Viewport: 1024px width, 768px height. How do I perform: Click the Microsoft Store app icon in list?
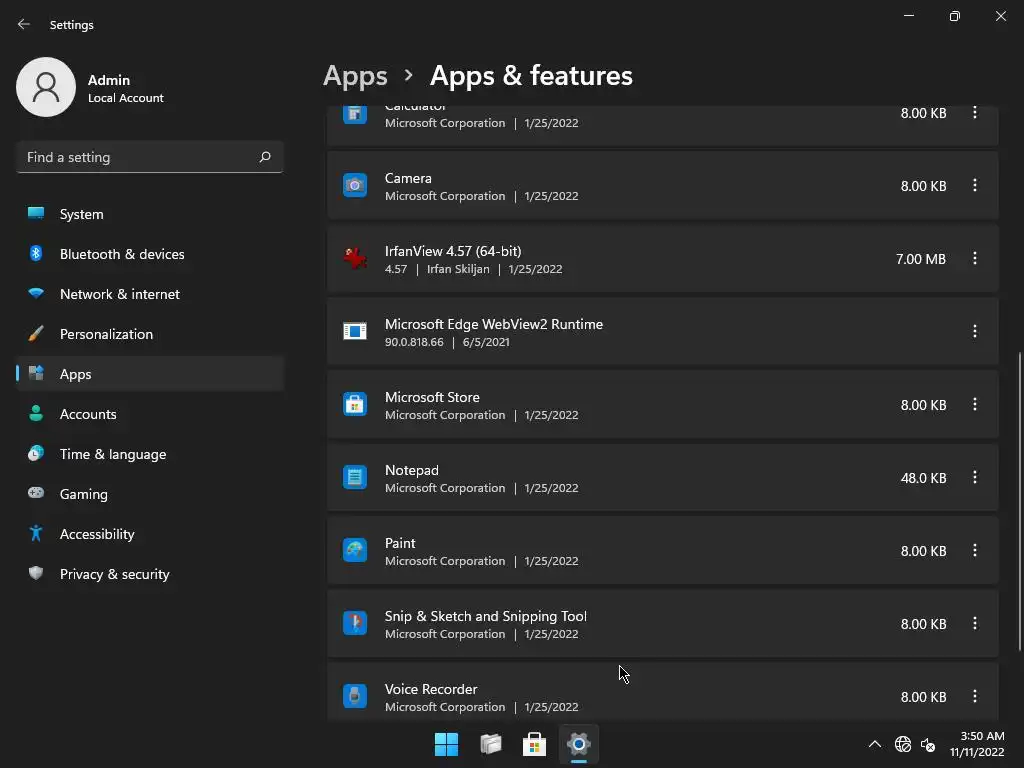pyautogui.click(x=355, y=405)
